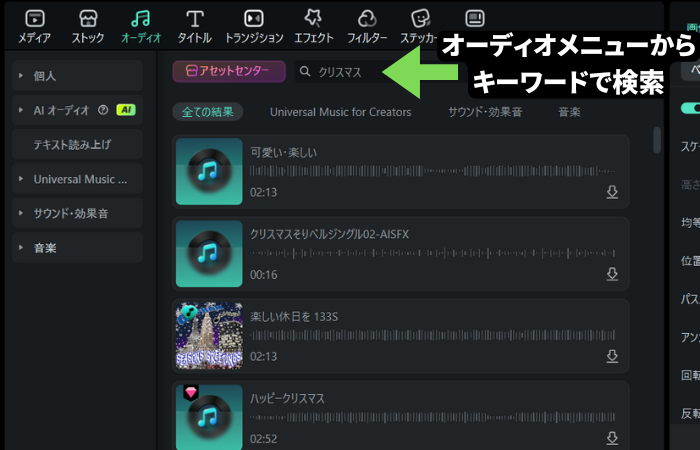The image size is (700, 450).
Task: Open the アセットセンター button
Action: (229, 71)
